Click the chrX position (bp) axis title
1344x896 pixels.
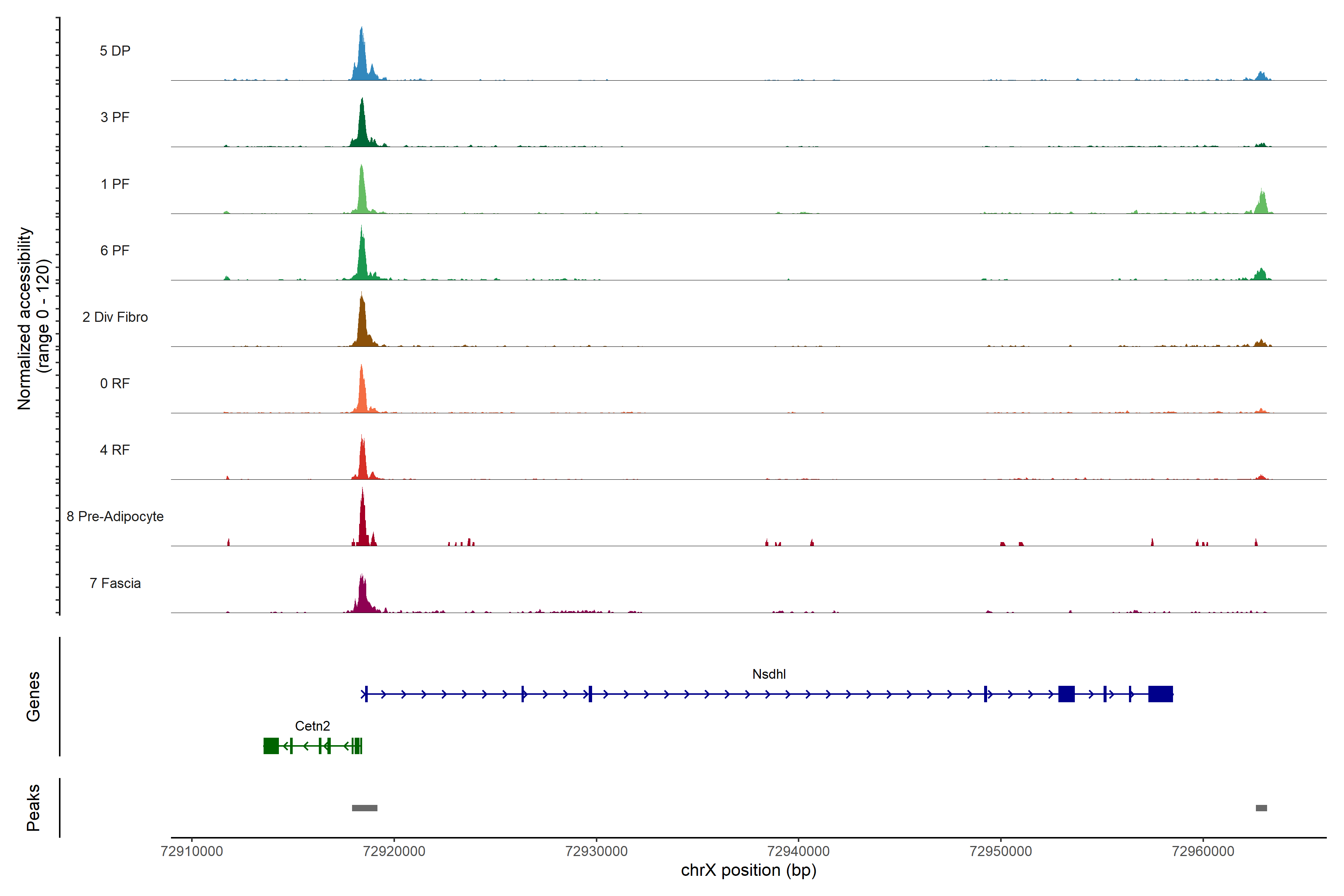tap(748, 870)
